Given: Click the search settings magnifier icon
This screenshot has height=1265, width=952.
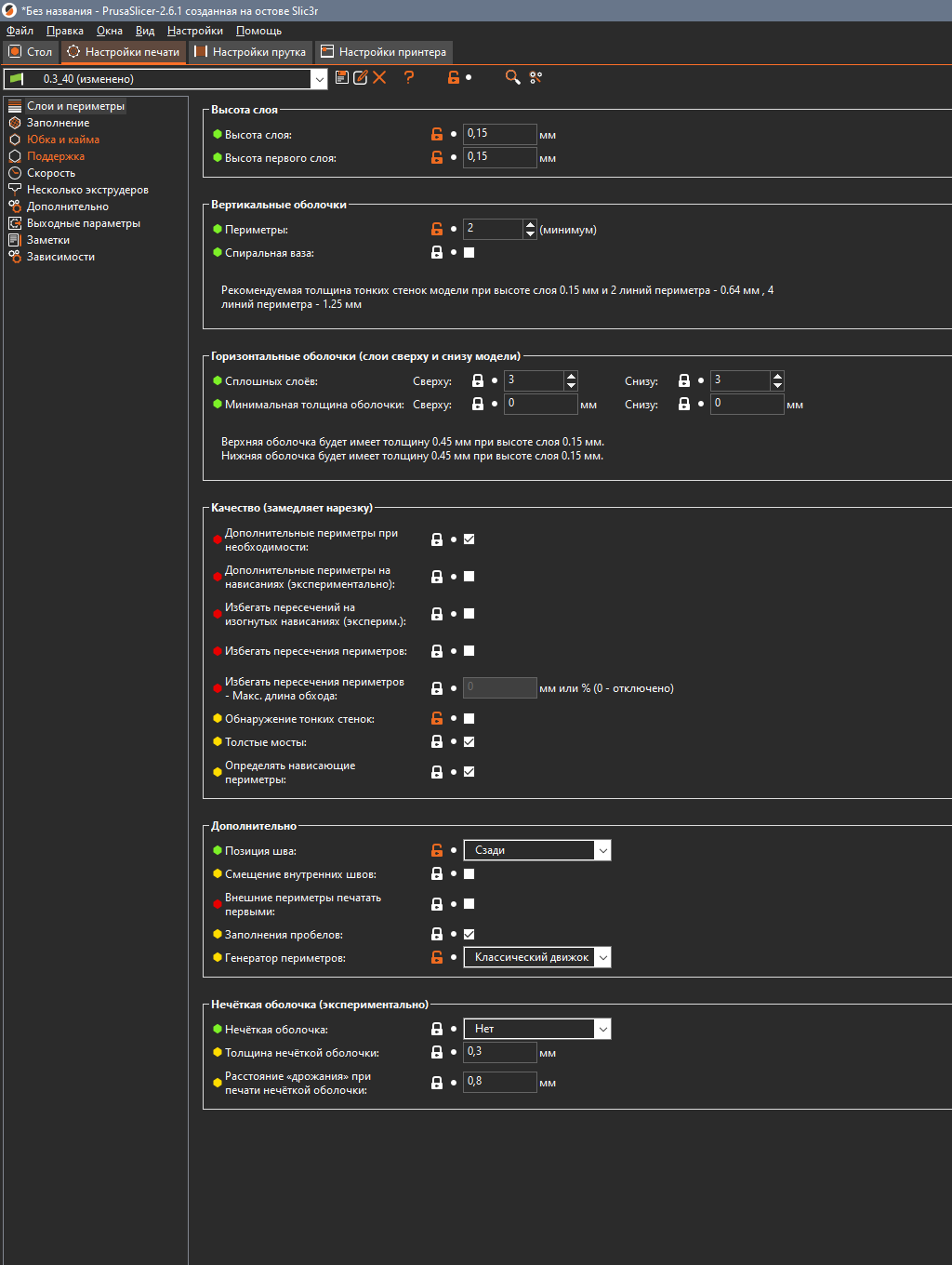Looking at the screenshot, I should point(512,77).
